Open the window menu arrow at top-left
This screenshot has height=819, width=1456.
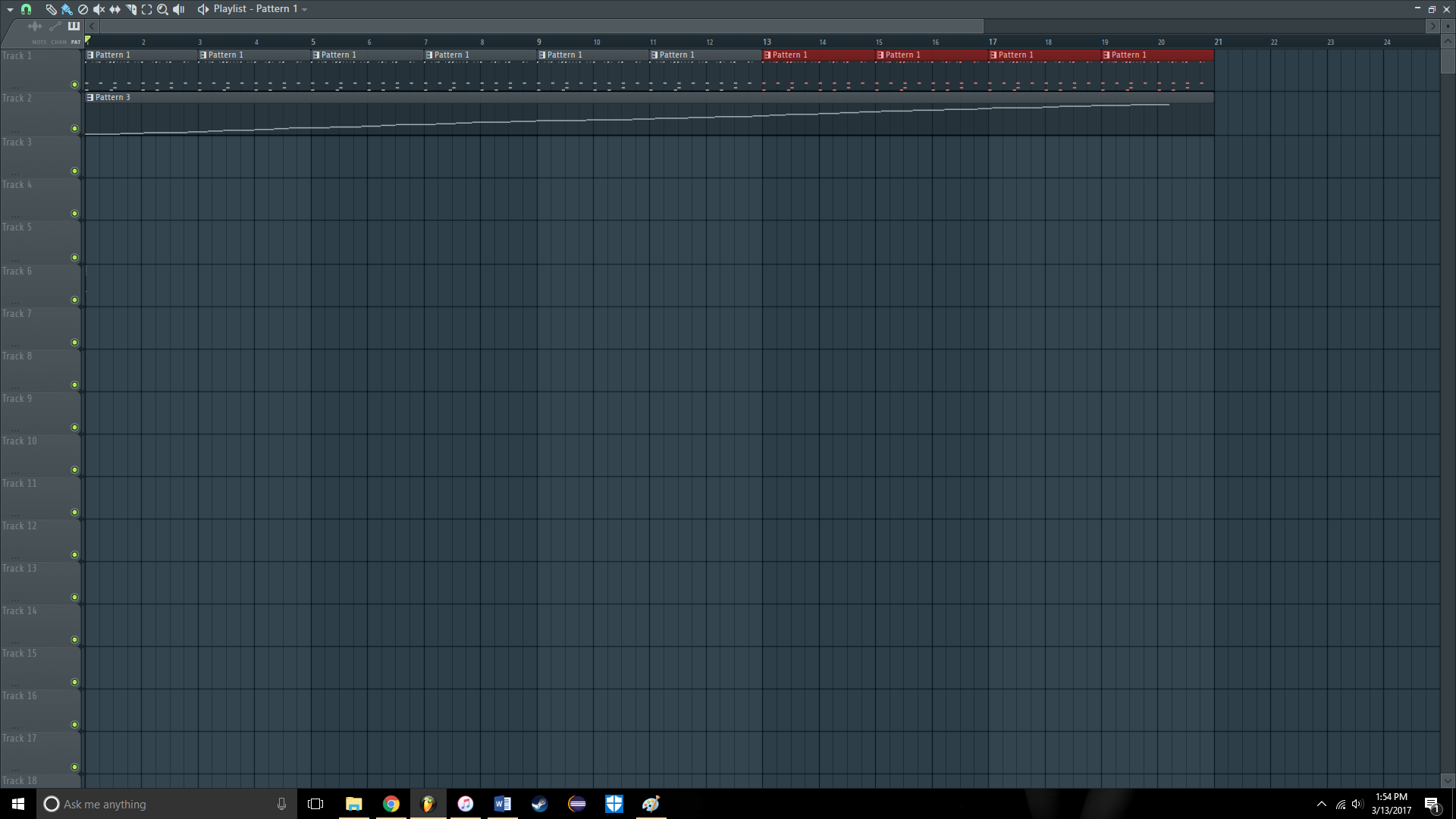coord(10,8)
